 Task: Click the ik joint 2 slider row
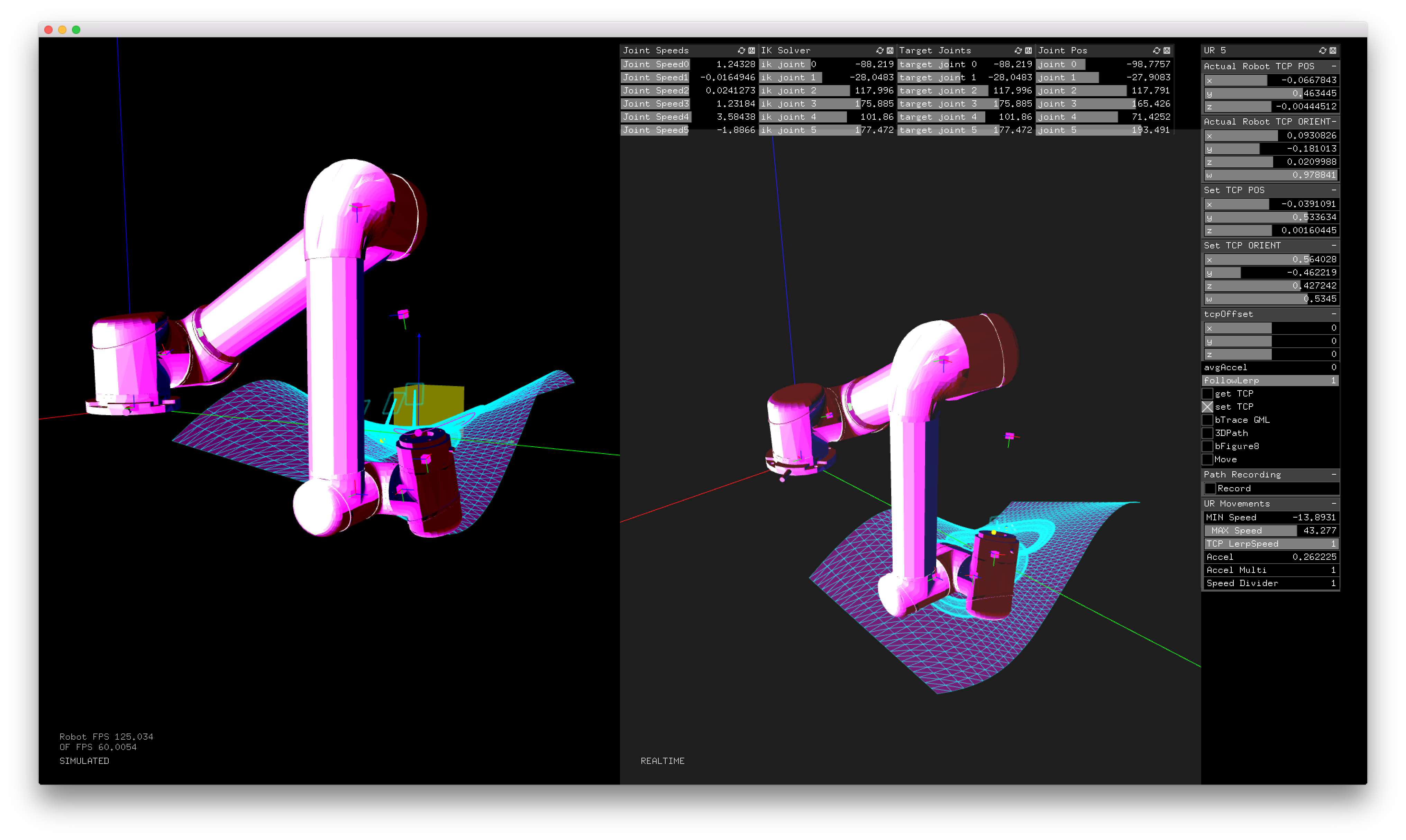(x=827, y=91)
